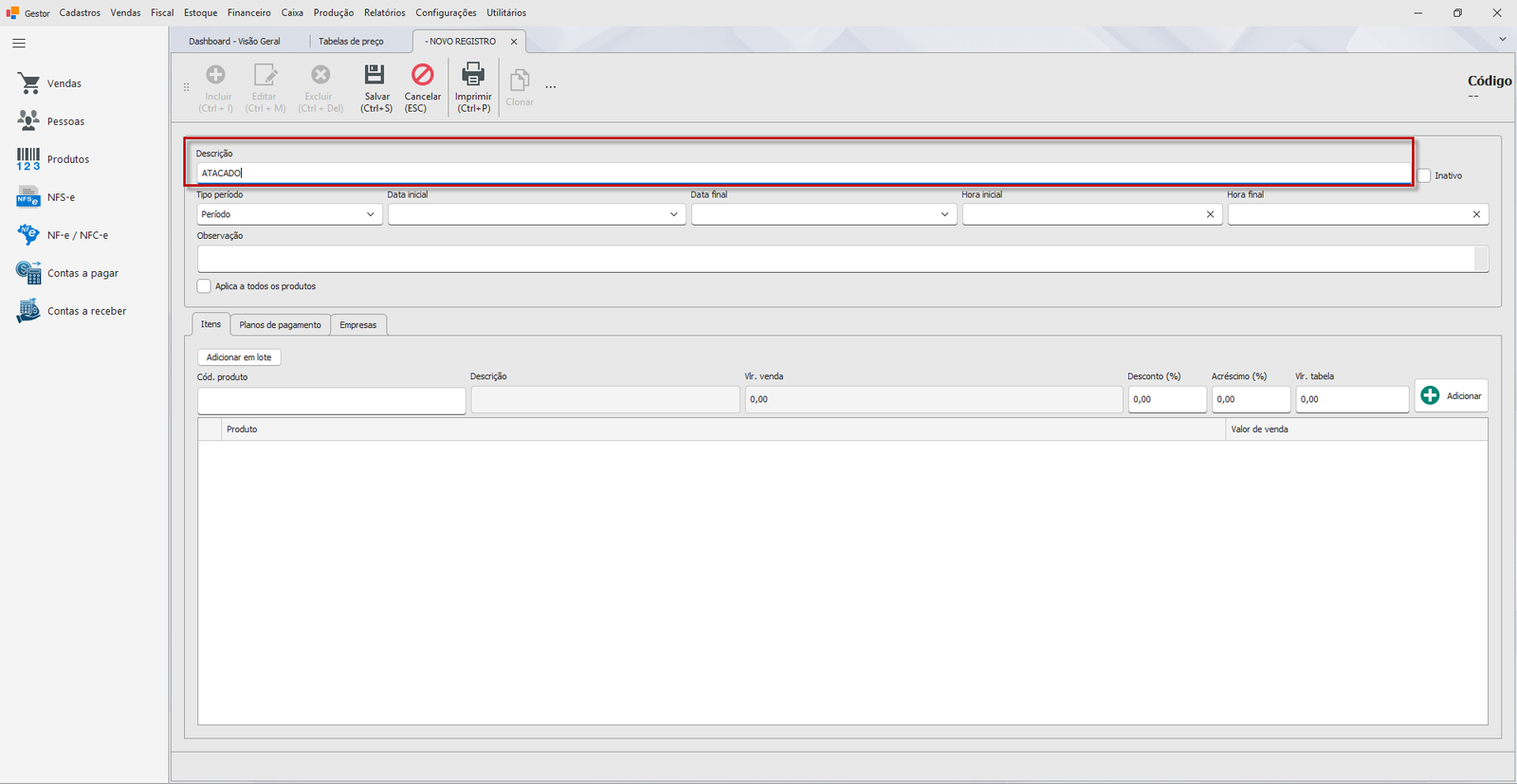Viewport: 1517px width, 784px height.
Task: Go to Dashboard - Visão Geral tab
Action: tap(234, 42)
